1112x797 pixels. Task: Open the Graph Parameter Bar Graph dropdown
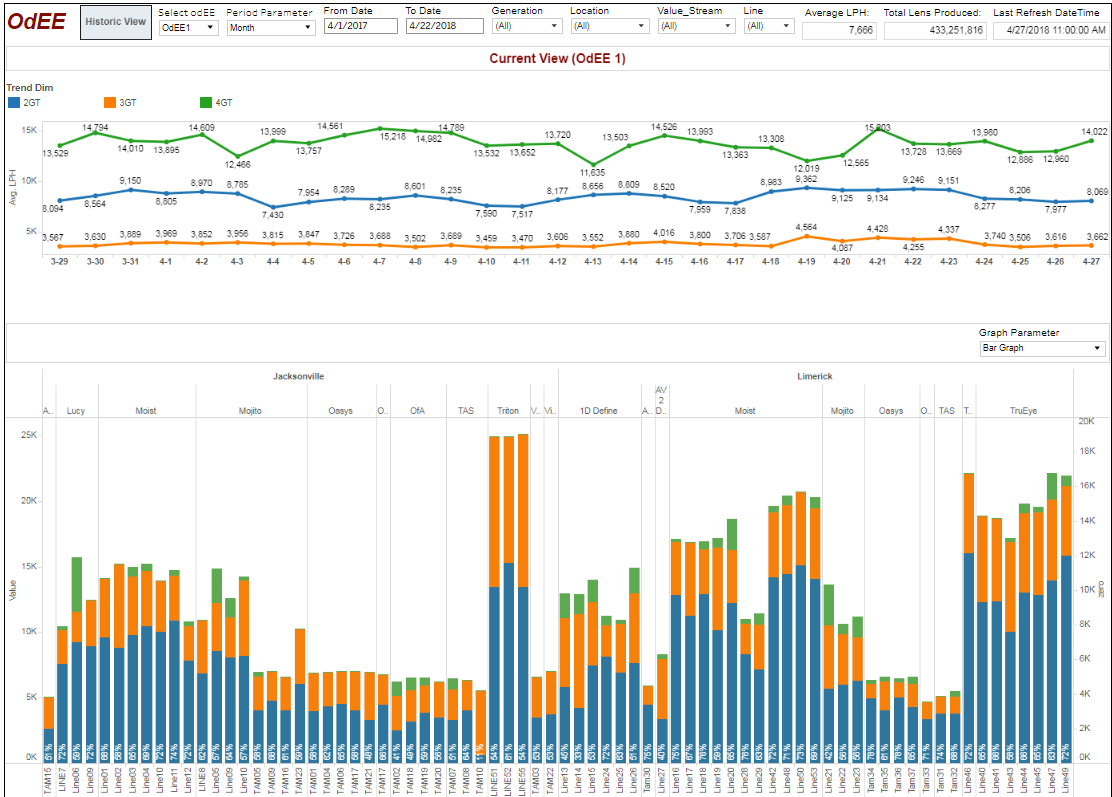[x=1042, y=348]
